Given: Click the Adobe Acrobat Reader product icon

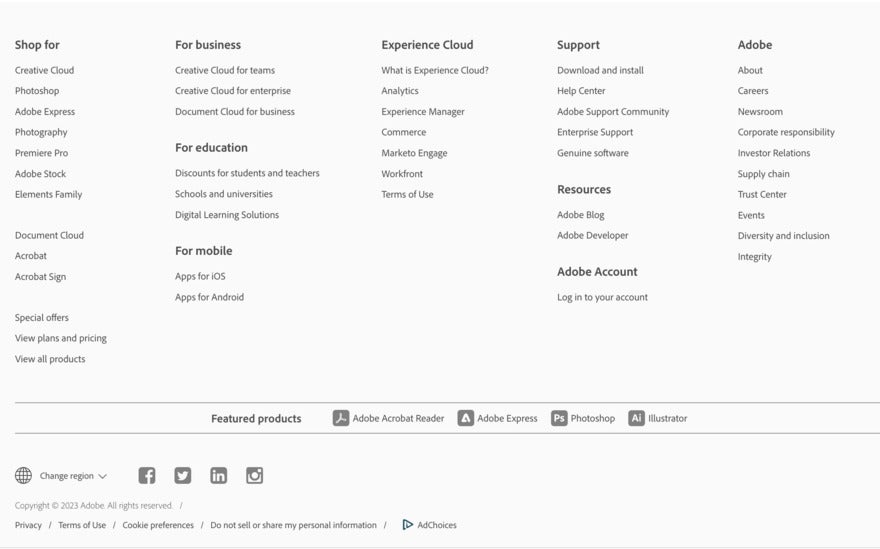Looking at the screenshot, I should click(341, 418).
